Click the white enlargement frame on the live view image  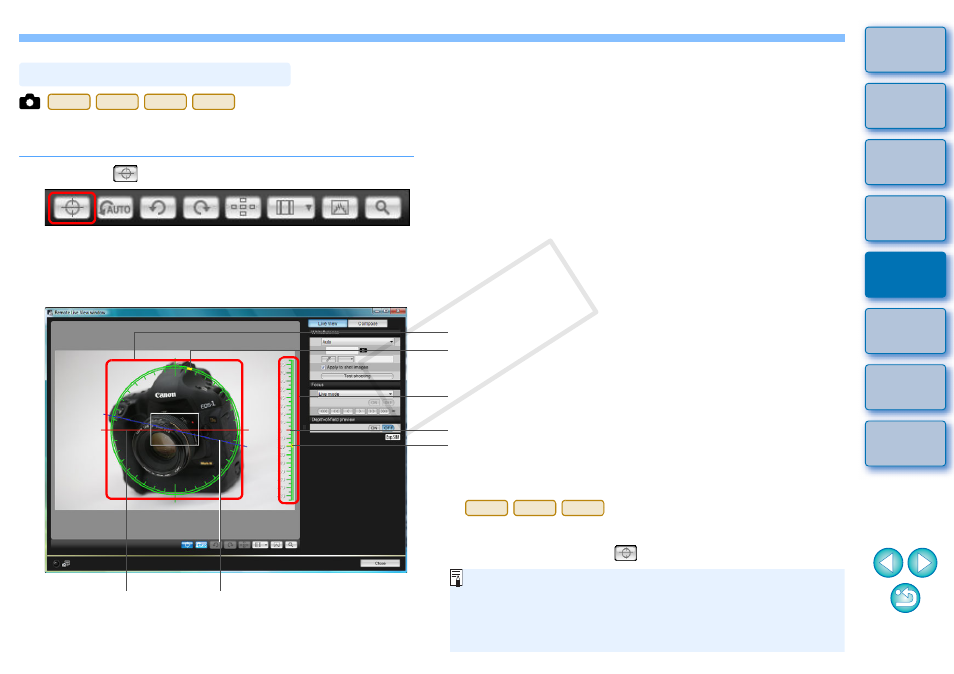tap(175, 429)
